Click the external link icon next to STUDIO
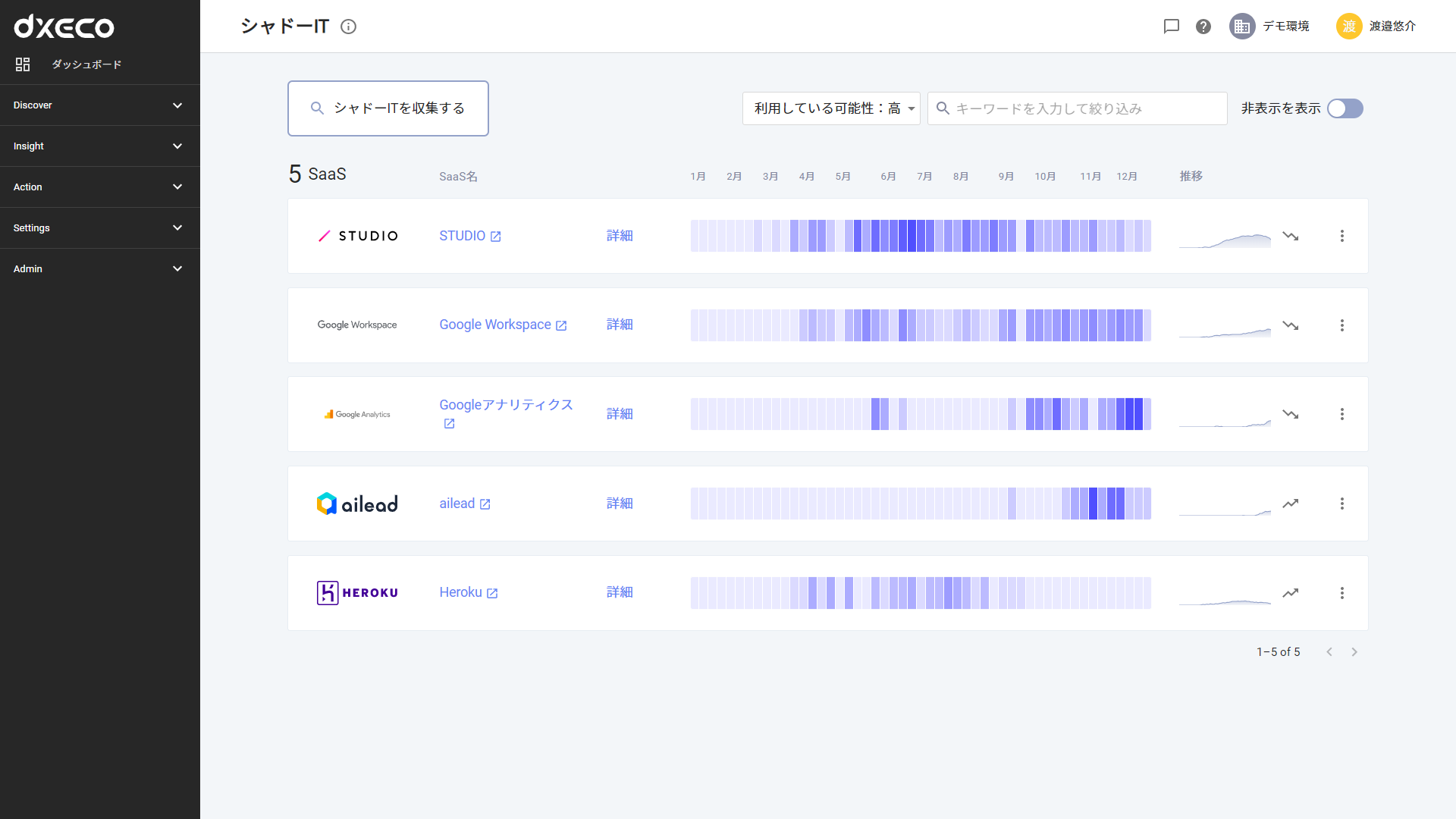 pos(496,237)
